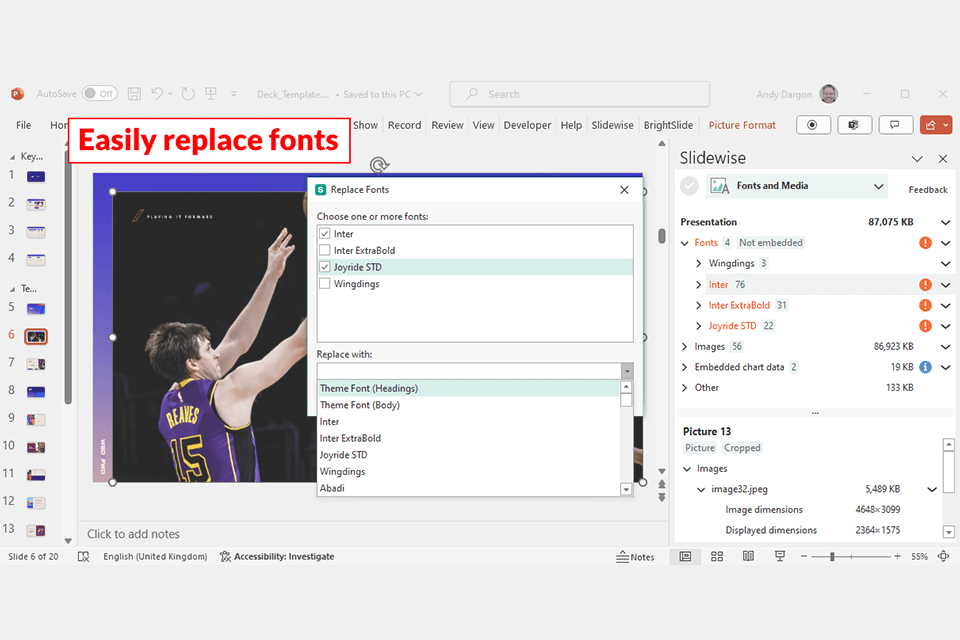
Task: Select Theme Font (Headings) option
Action: coord(468,388)
